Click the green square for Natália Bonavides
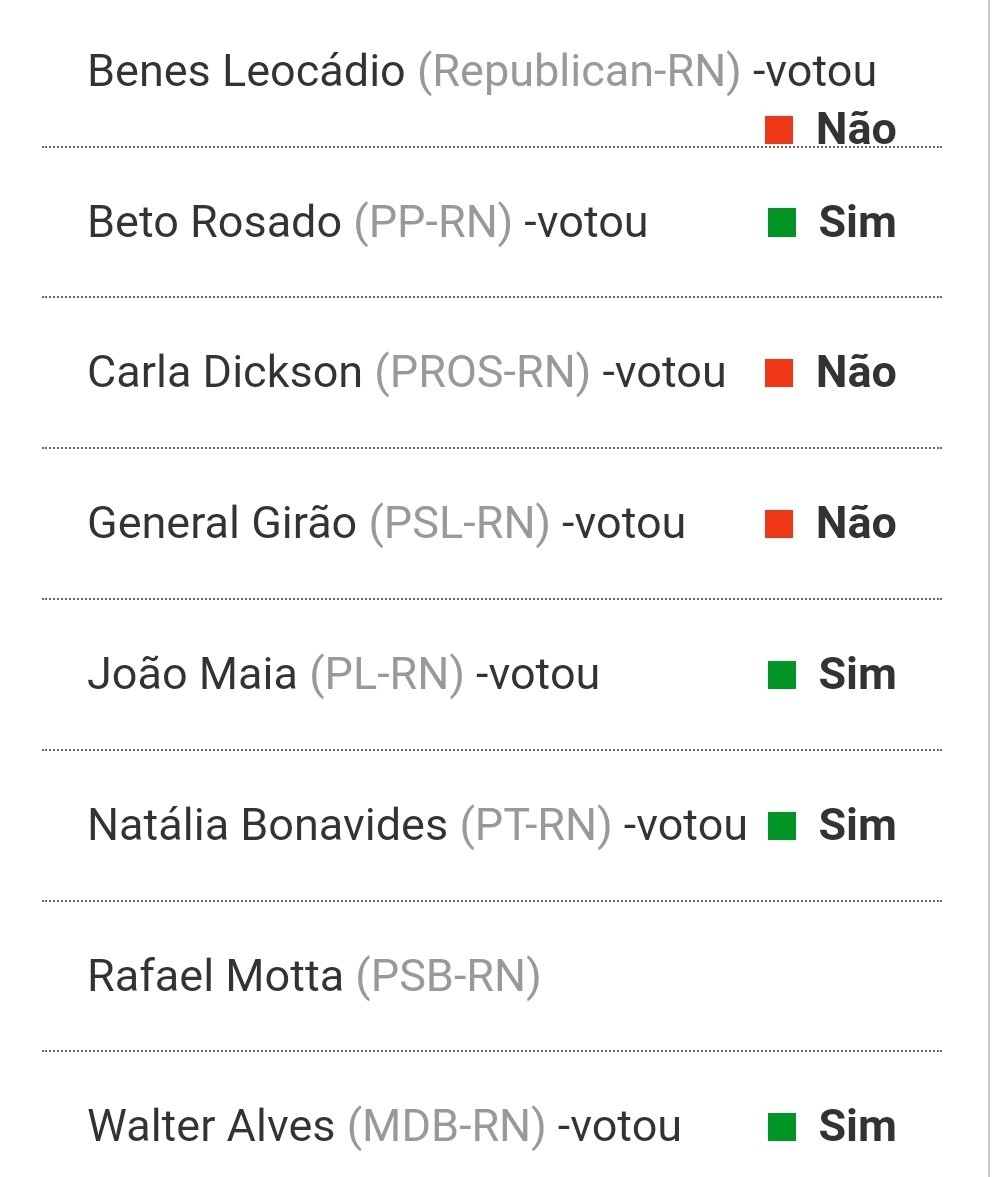This screenshot has width=1003, height=1177. [782, 826]
